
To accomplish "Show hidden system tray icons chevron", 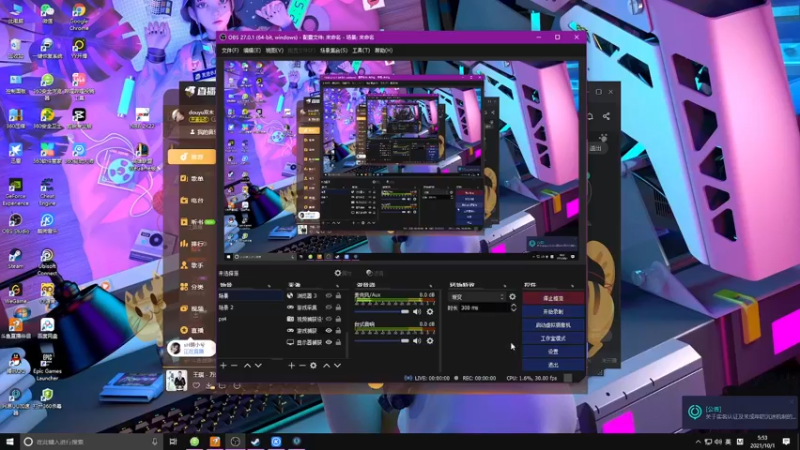I will click(x=698, y=442).
